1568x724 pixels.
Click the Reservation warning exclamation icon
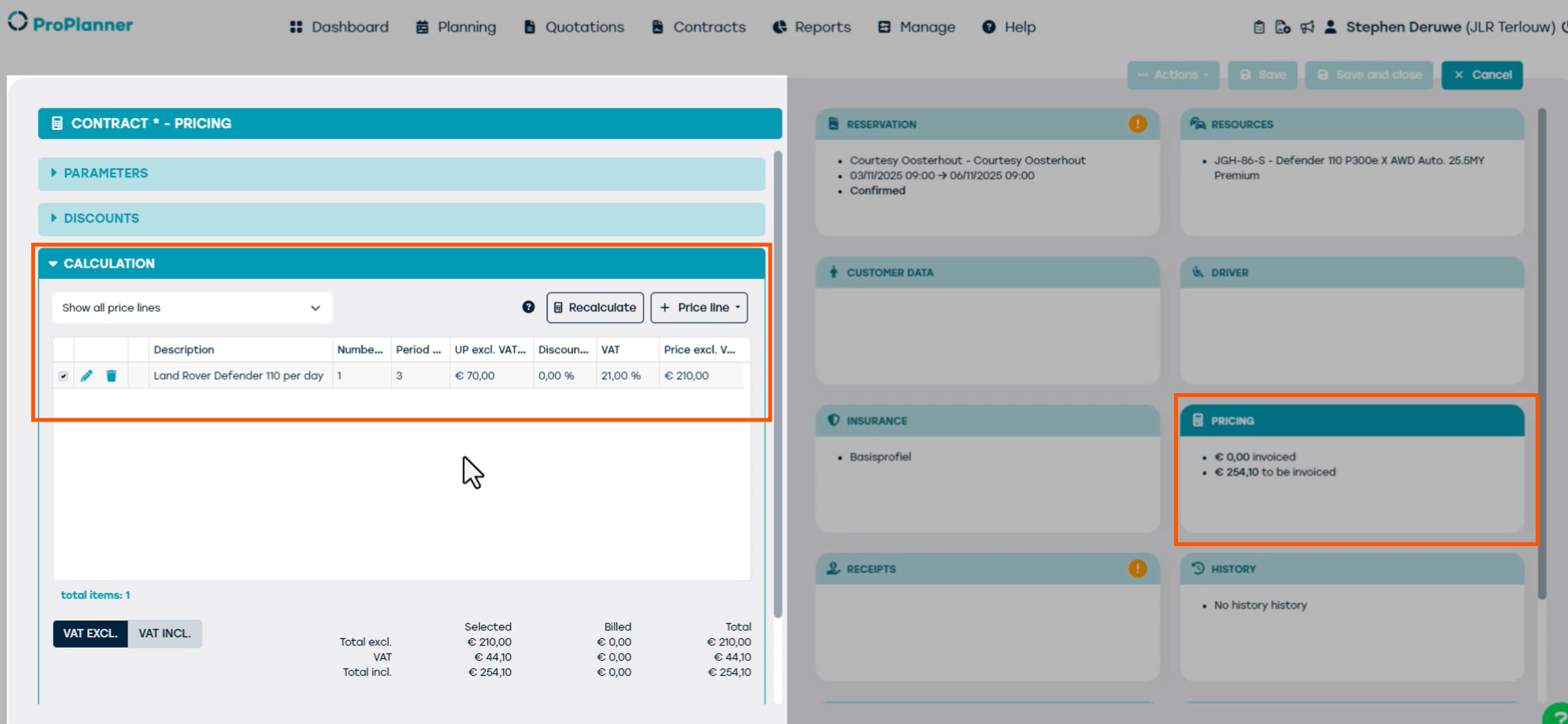point(1137,124)
